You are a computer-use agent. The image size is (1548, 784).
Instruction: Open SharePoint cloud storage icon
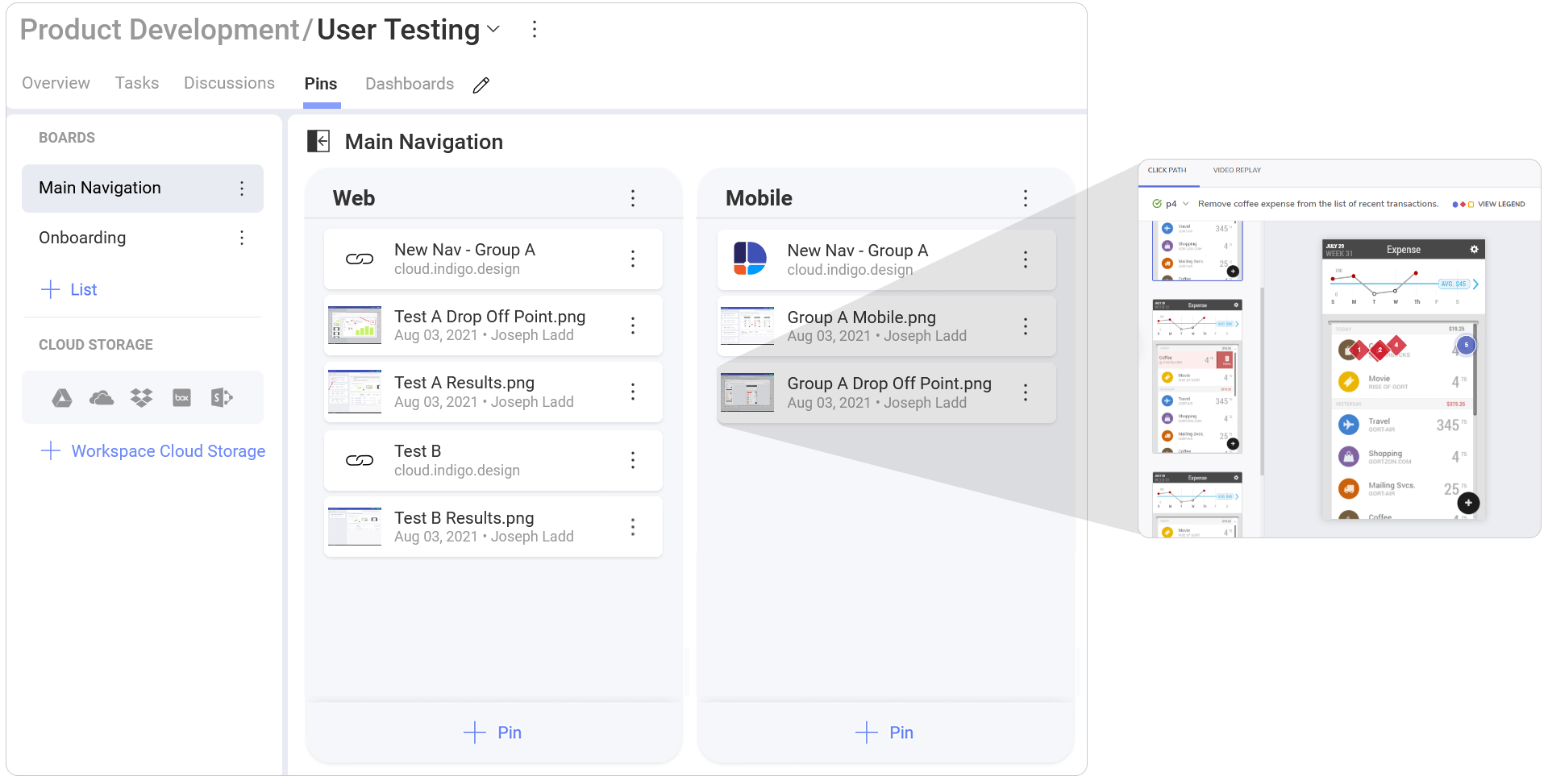pyautogui.click(x=222, y=397)
